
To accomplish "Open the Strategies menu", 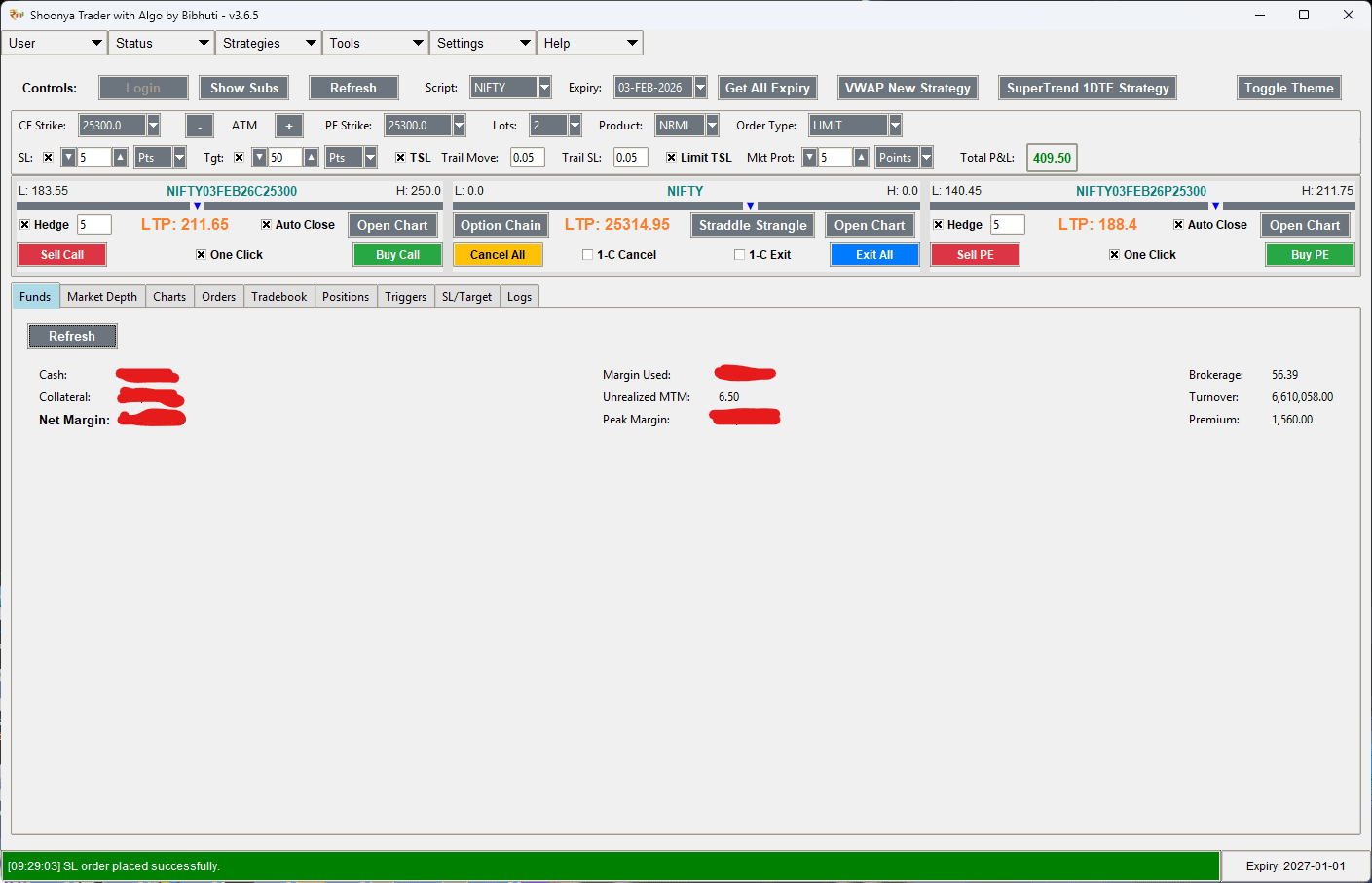I will coord(268,43).
